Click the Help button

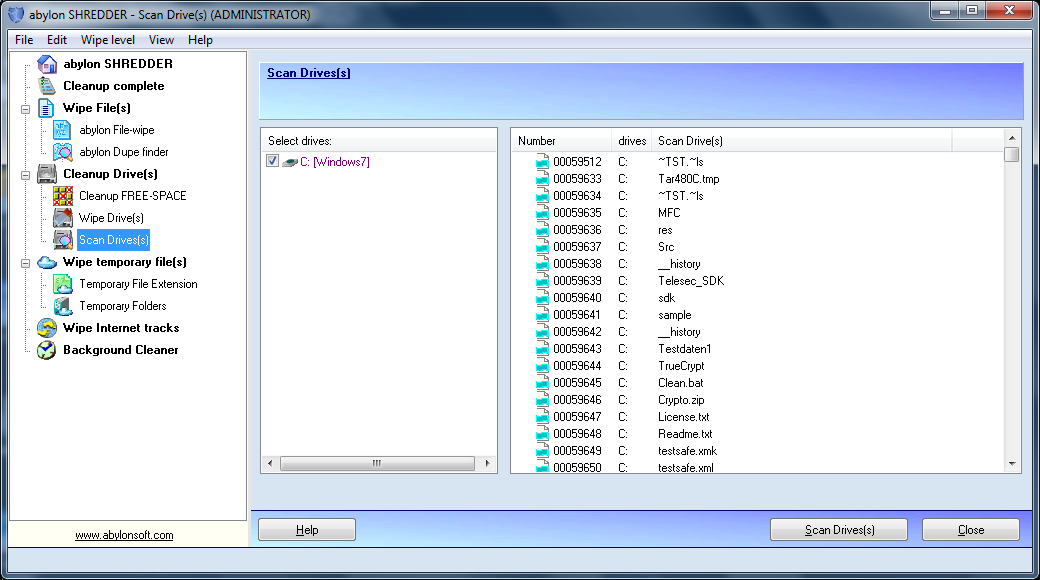pos(307,530)
